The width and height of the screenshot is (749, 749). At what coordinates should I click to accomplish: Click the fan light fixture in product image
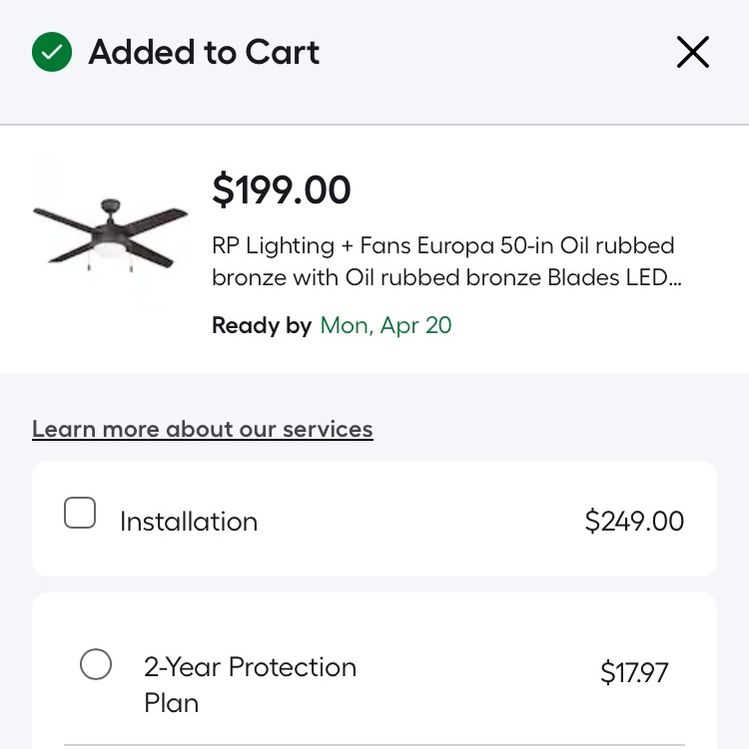click(x=110, y=249)
